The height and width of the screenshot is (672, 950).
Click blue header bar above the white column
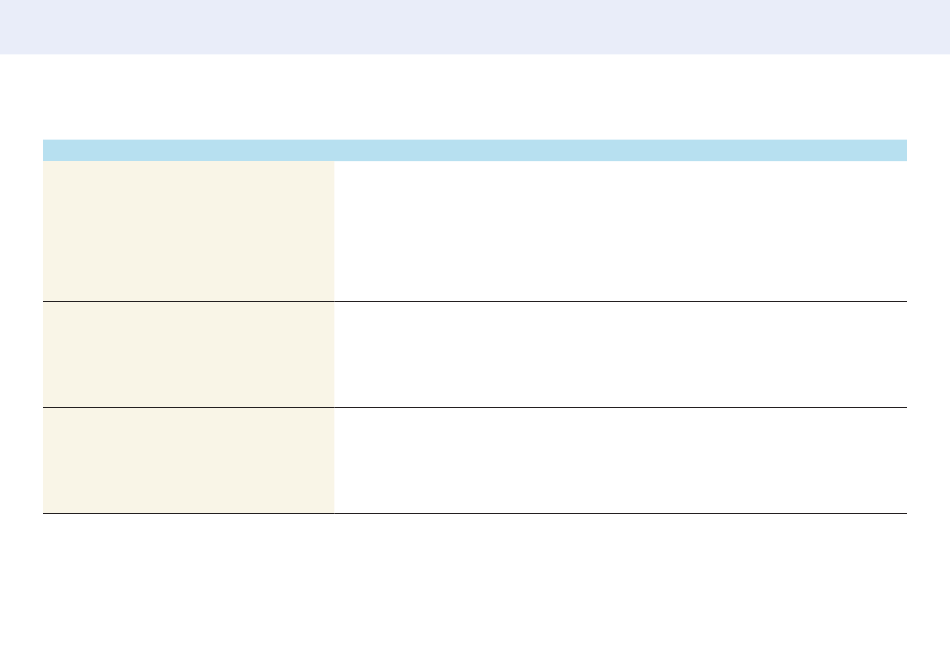(x=620, y=150)
